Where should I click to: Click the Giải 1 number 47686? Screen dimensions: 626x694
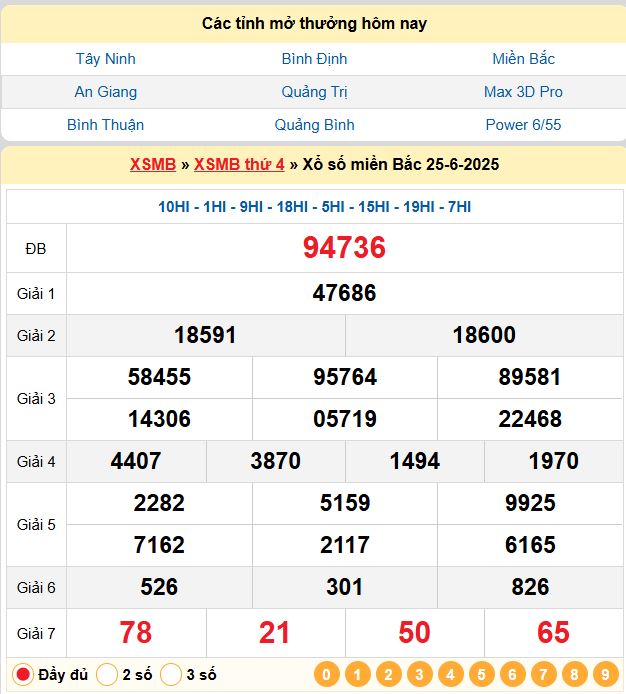pyautogui.click(x=344, y=293)
